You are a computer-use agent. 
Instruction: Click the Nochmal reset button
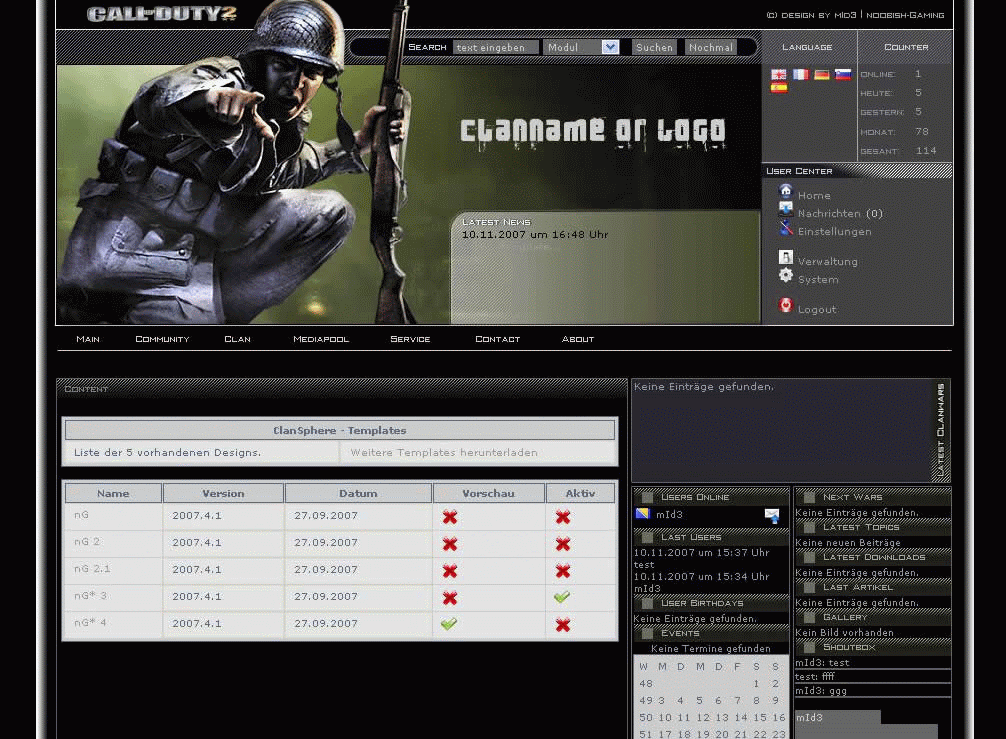pos(711,47)
